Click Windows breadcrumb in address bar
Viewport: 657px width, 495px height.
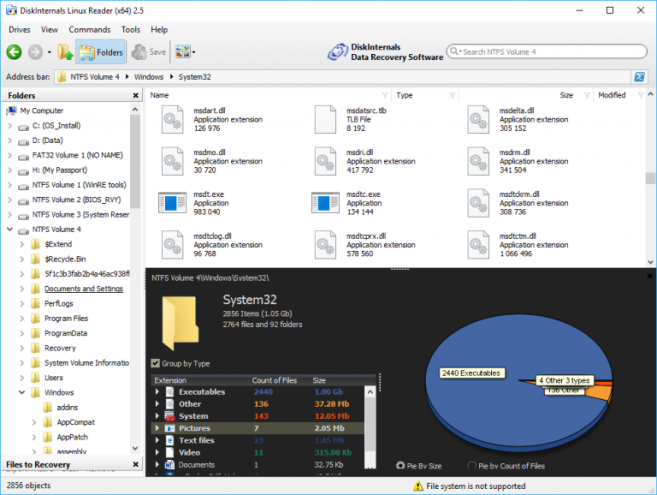149,77
